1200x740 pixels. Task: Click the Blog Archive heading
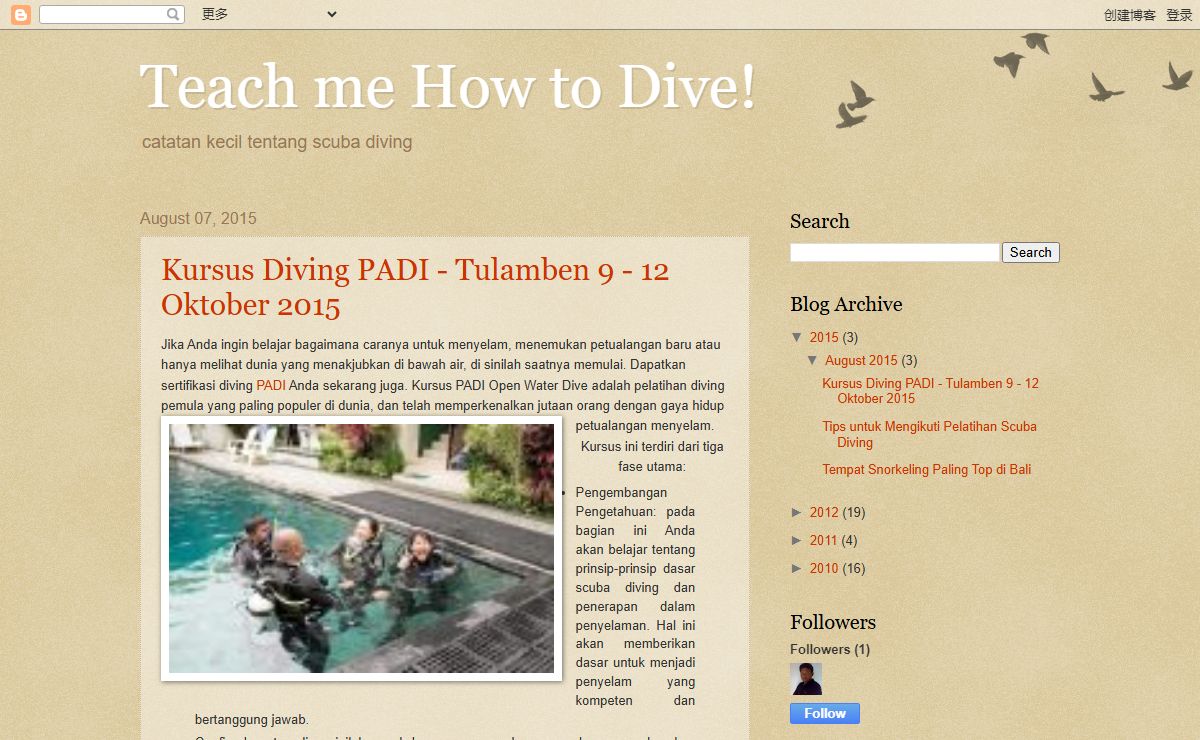click(x=846, y=304)
